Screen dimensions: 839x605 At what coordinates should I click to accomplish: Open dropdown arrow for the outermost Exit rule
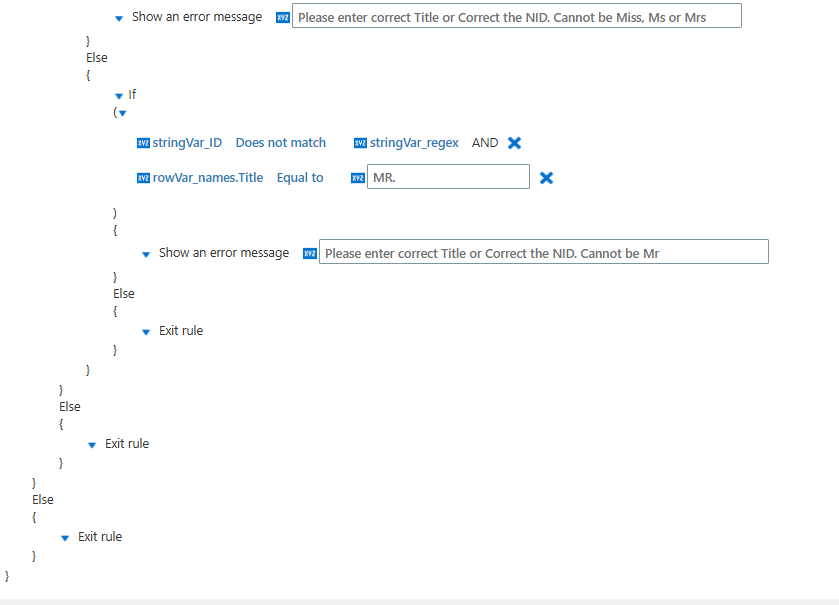coord(65,538)
